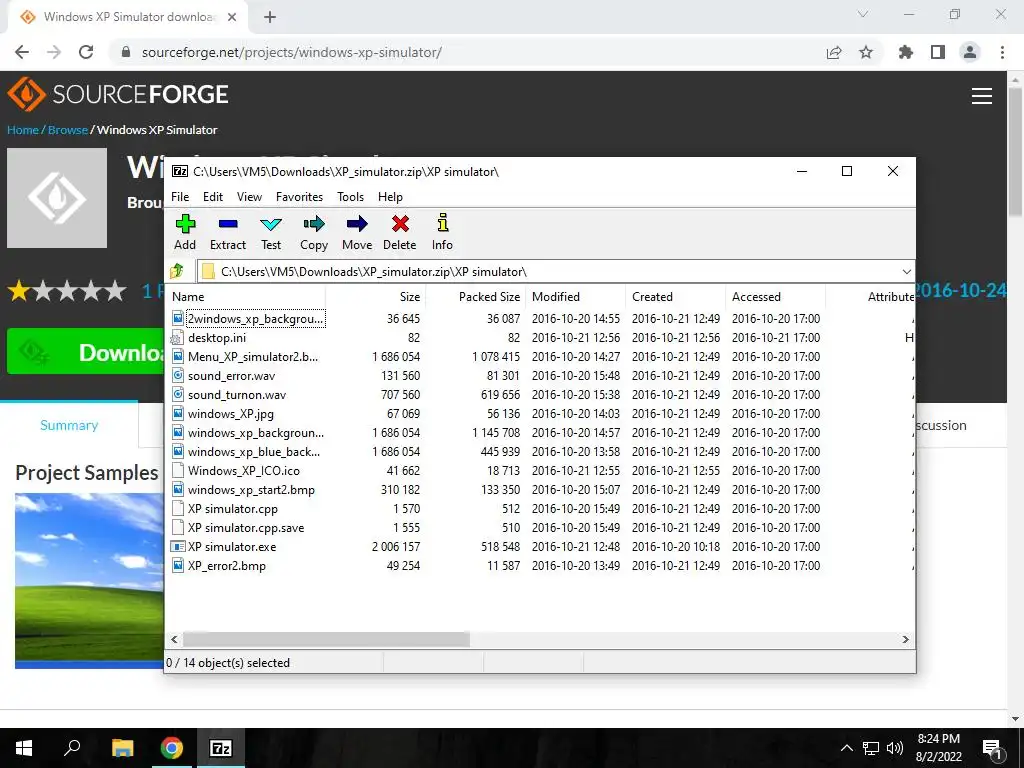This screenshot has height=768, width=1024.
Task: Open the Tools menu in 7-Zip
Action: (x=351, y=197)
